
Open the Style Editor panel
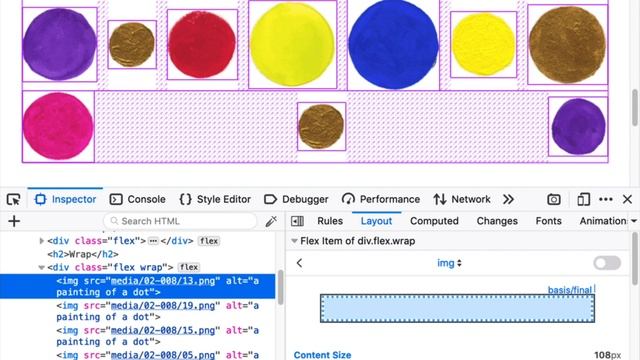[215, 200]
